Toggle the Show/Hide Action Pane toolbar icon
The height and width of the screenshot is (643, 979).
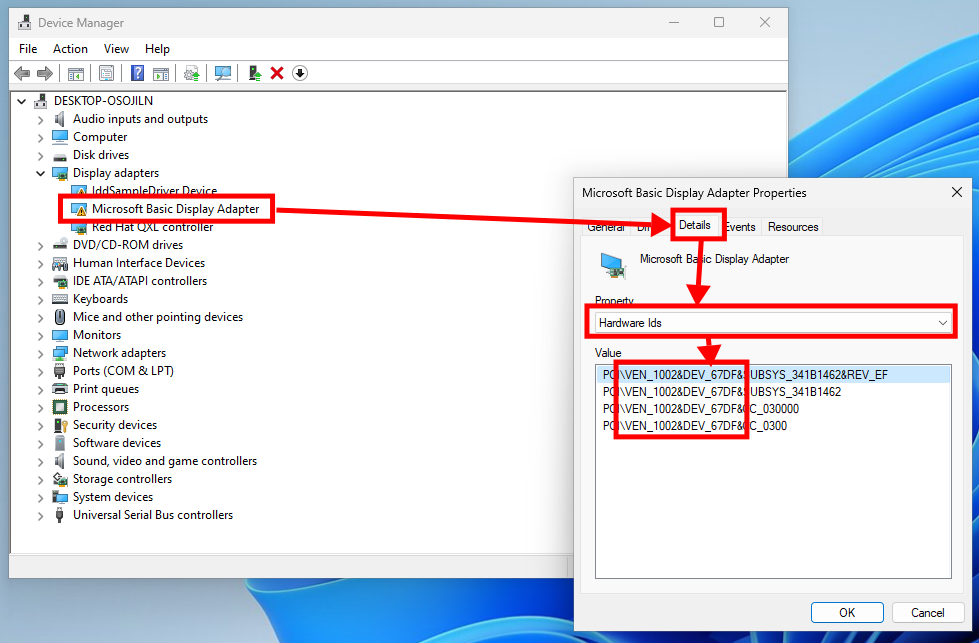pyautogui.click(x=161, y=74)
